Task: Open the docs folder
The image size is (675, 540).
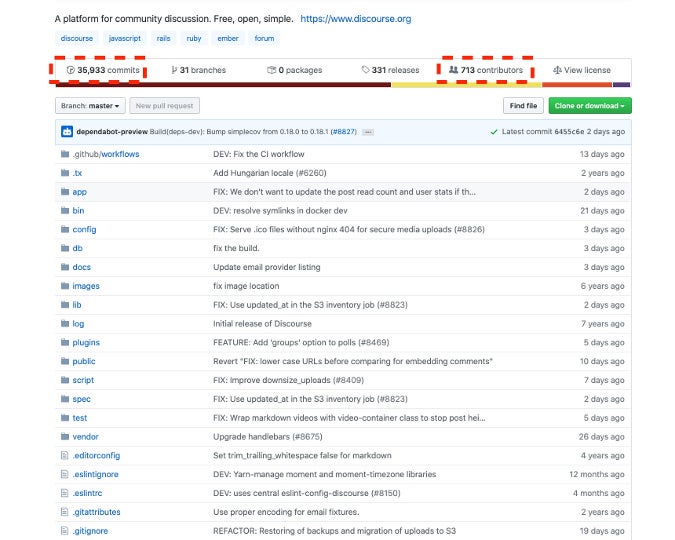Action: click(x=82, y=267)
